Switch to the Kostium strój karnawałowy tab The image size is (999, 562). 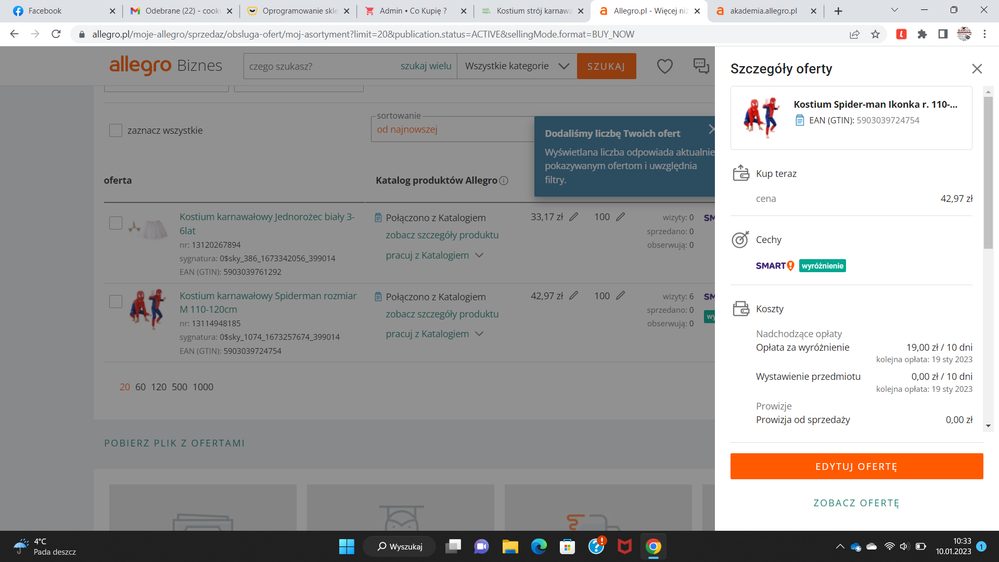point(531,11)
